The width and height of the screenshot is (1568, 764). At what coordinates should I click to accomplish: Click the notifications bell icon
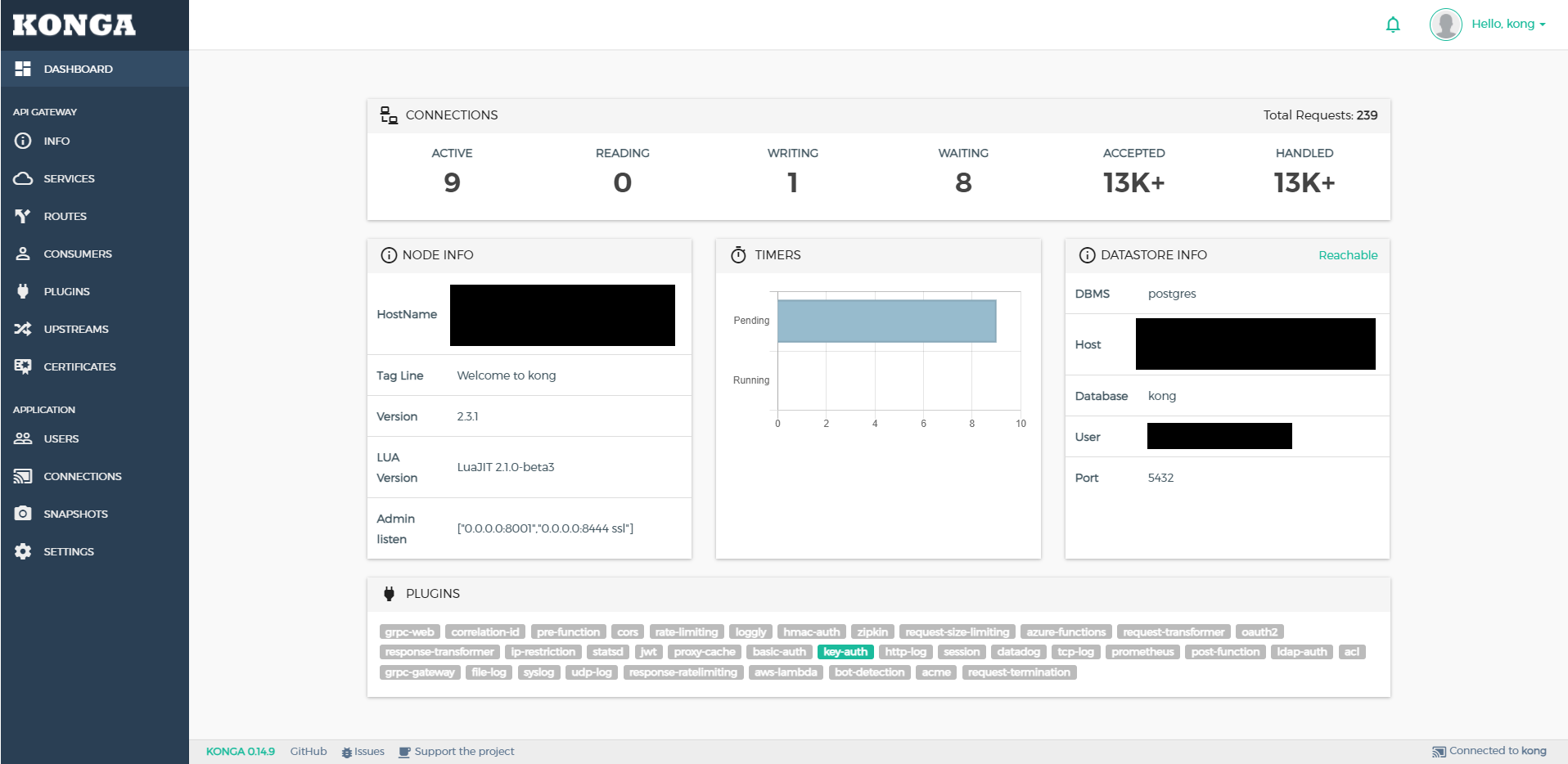click(1392, 25)
